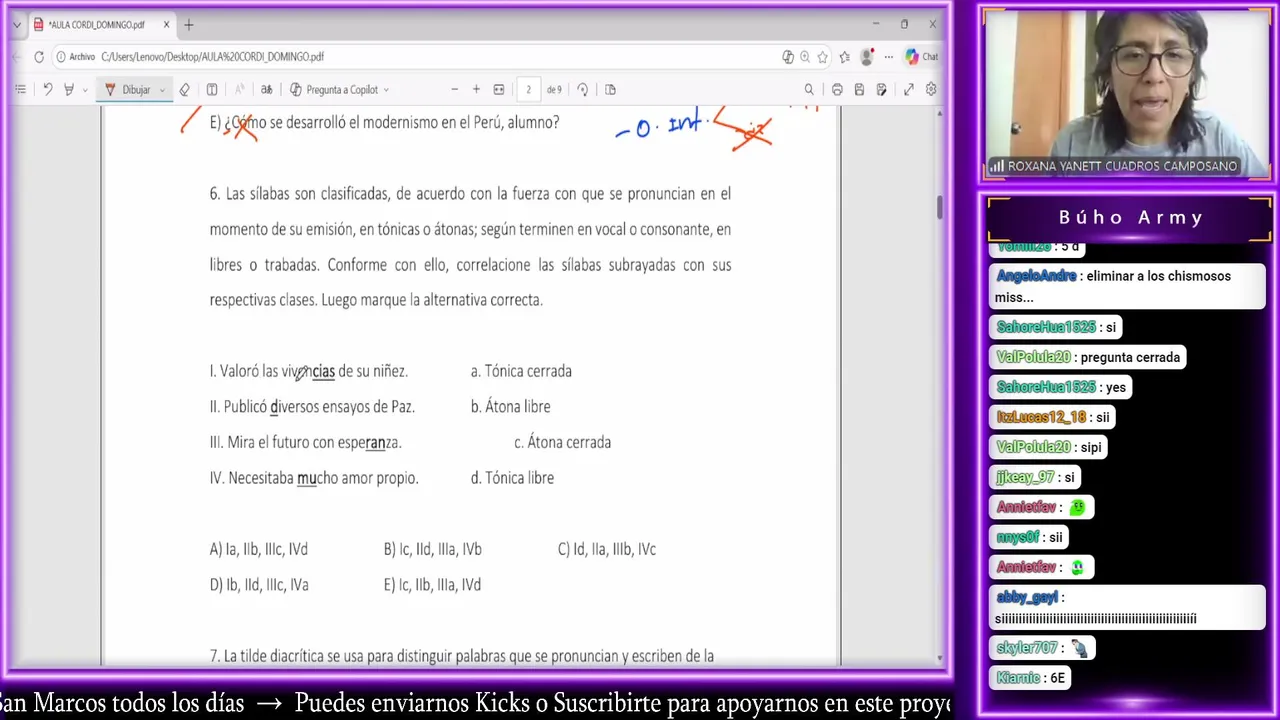The width and height of the screenshot is (1280, 720).
Task: Click the full screen expand icon
Action: point(908,90)
